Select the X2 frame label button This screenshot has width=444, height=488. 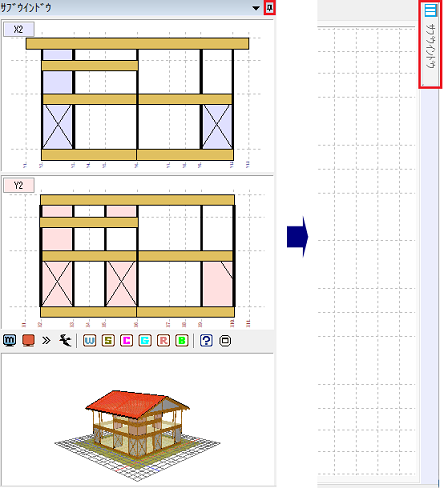click(19, 29)
